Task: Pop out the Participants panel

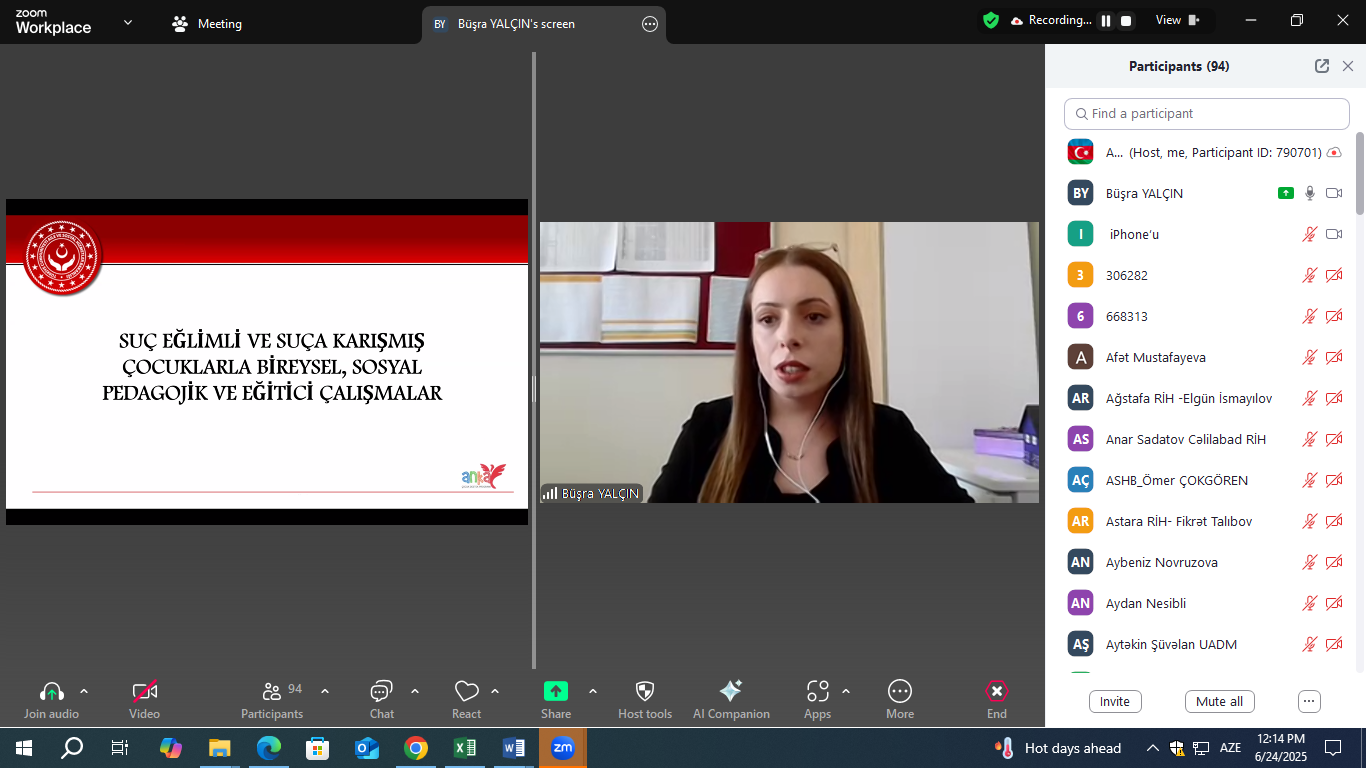Action: (x=1322, y=66)
